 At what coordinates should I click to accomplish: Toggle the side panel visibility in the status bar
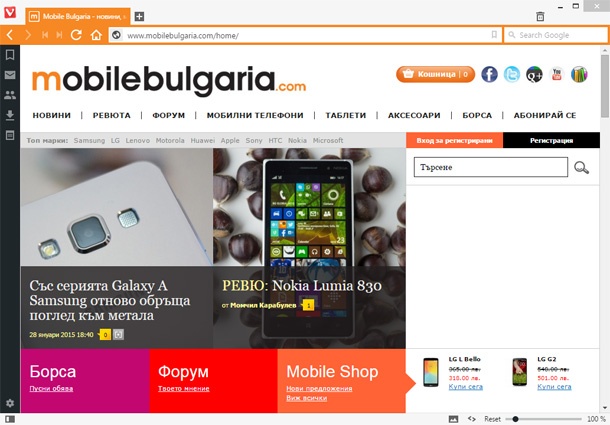10,419
